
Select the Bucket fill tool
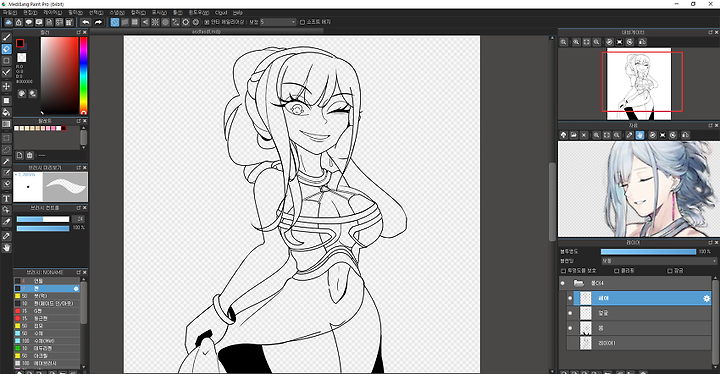click(6, 112)
